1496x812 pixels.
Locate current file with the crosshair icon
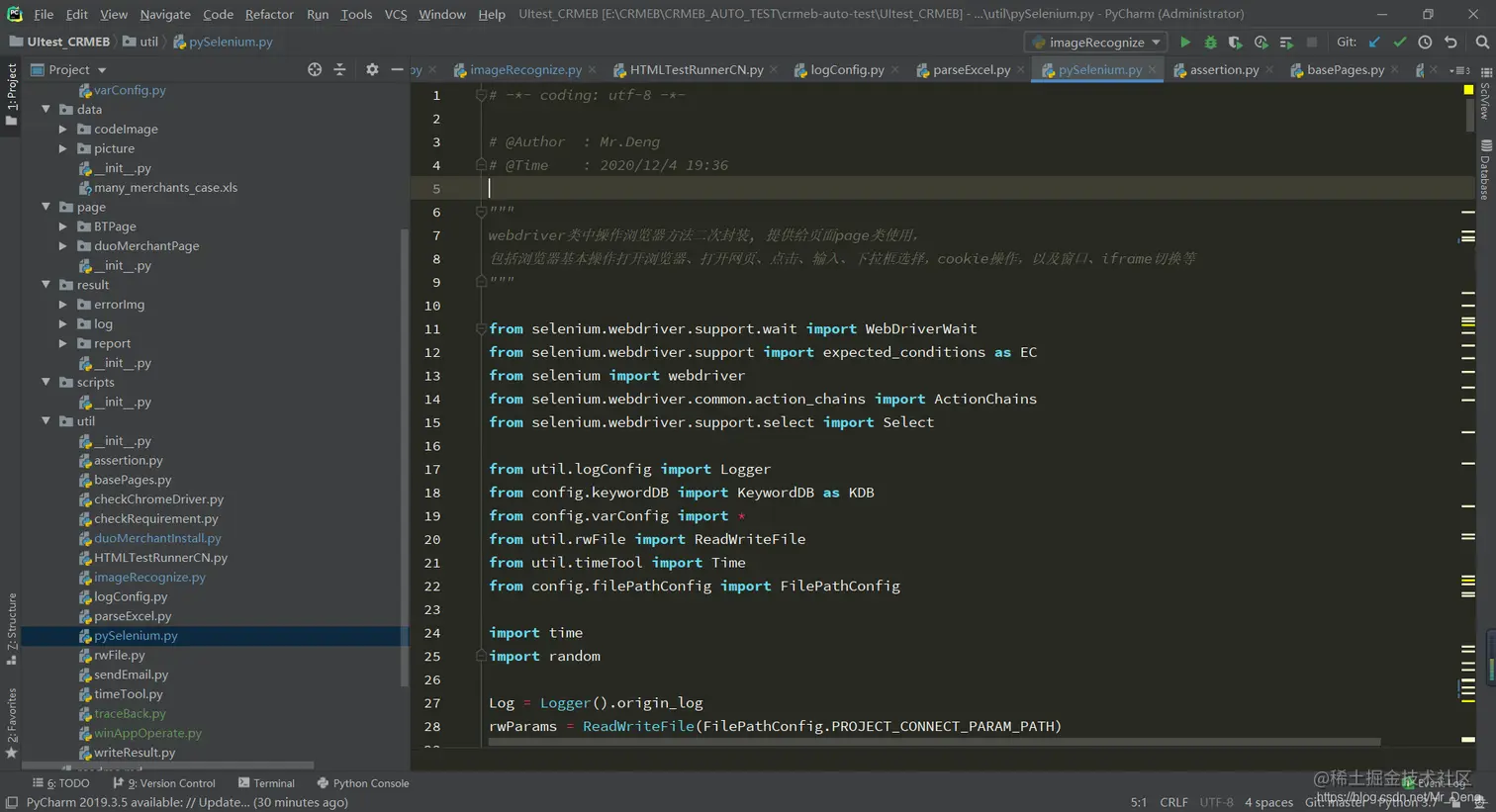[315, 70]
